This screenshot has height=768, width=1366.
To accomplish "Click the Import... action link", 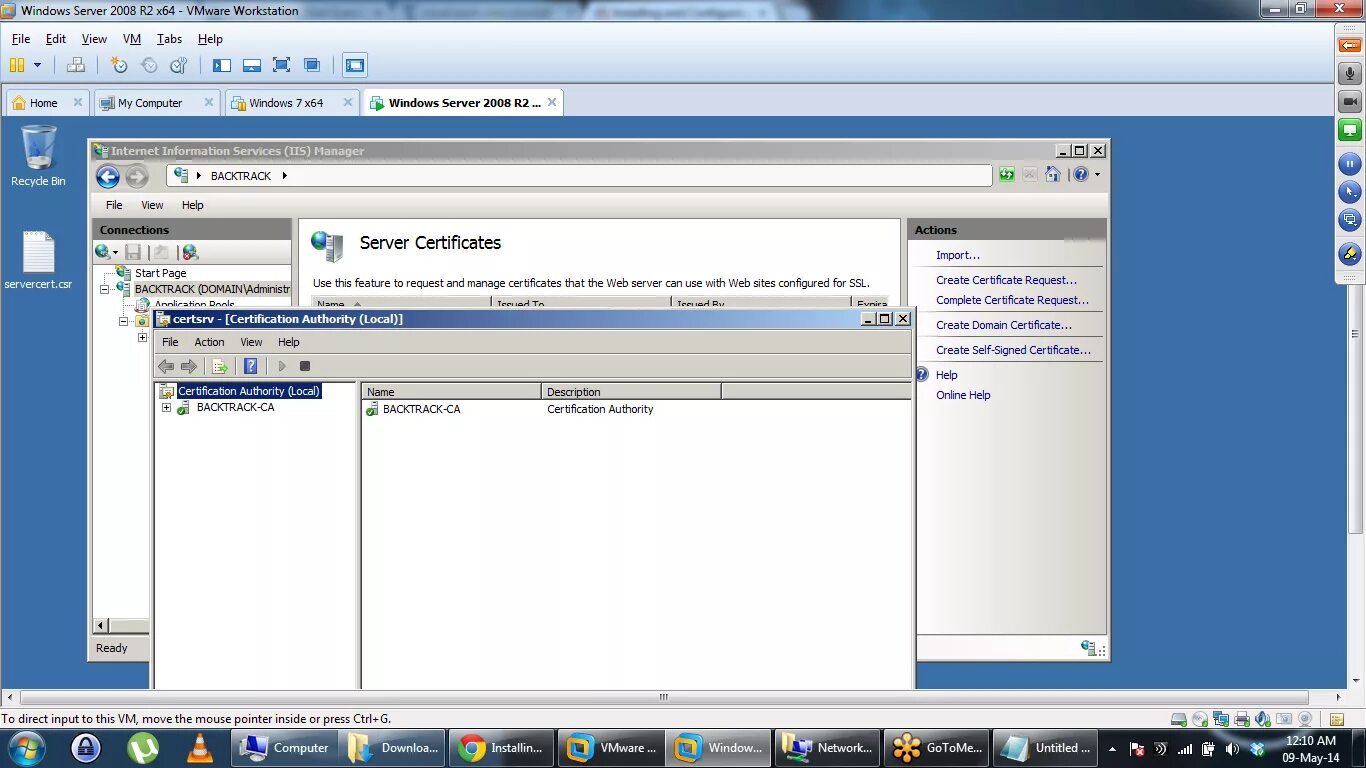I will click(x=958, y=255).
